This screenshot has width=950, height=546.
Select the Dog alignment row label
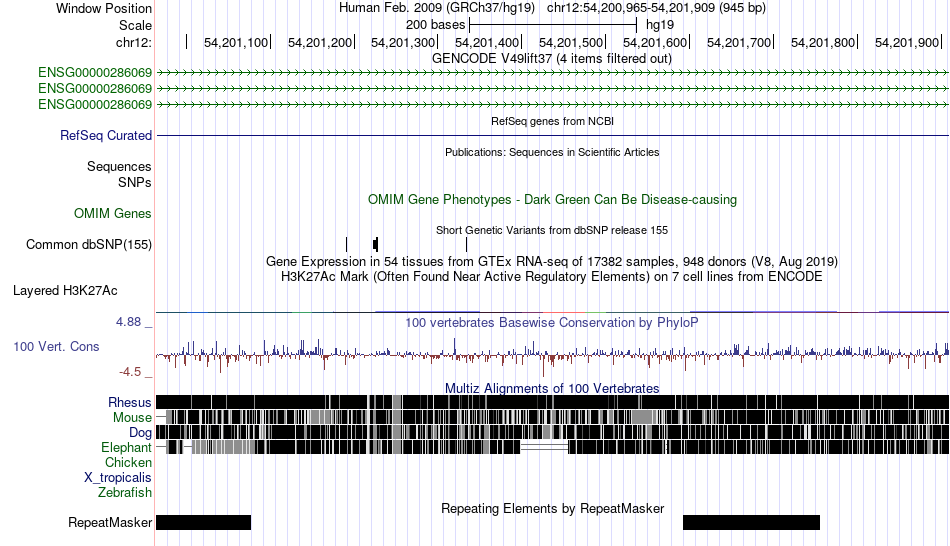(x=140, y=433)
